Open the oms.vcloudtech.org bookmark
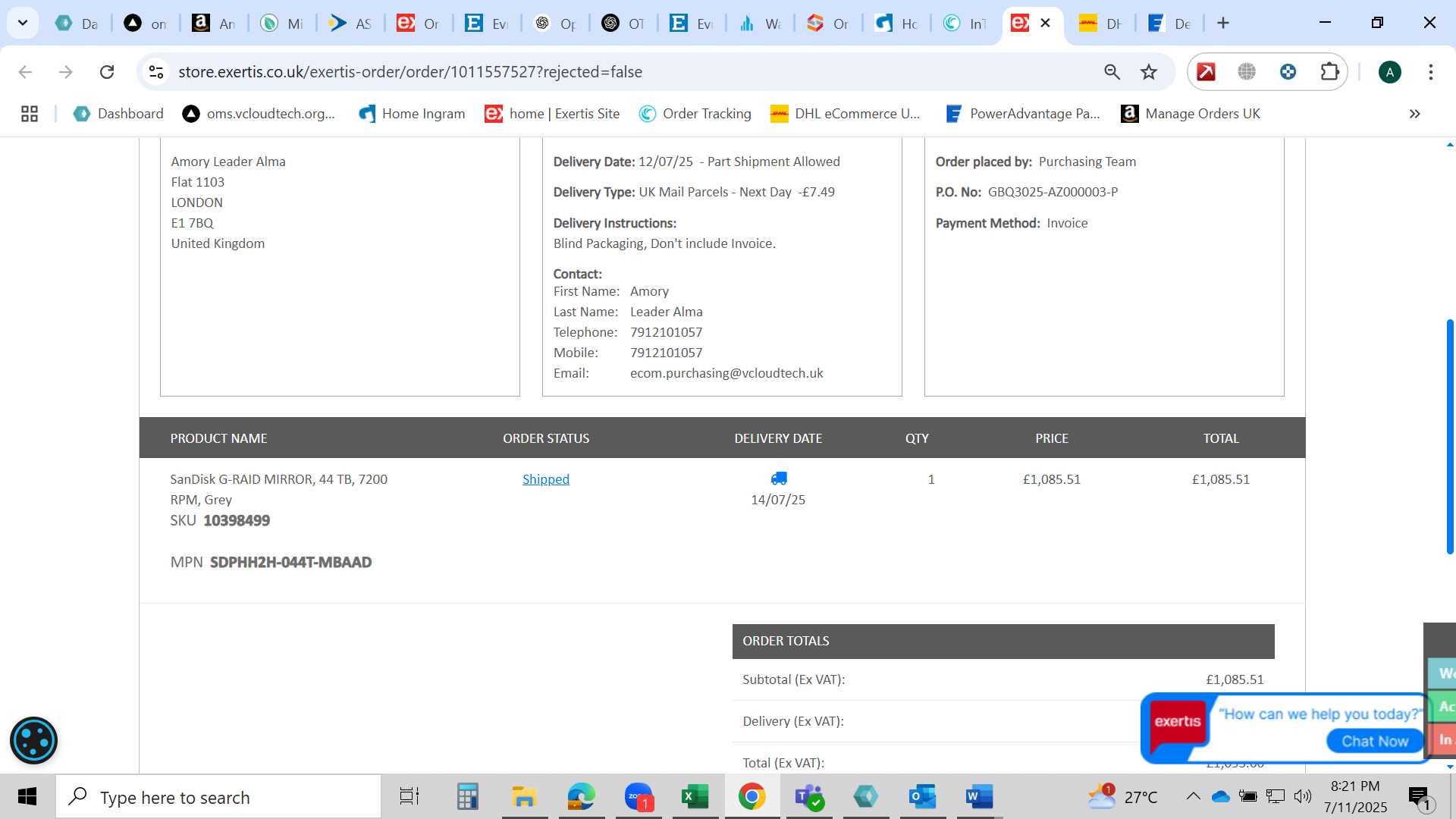Screen dimensions: 1456x819 pyautogui.click(x=259, y=114)
